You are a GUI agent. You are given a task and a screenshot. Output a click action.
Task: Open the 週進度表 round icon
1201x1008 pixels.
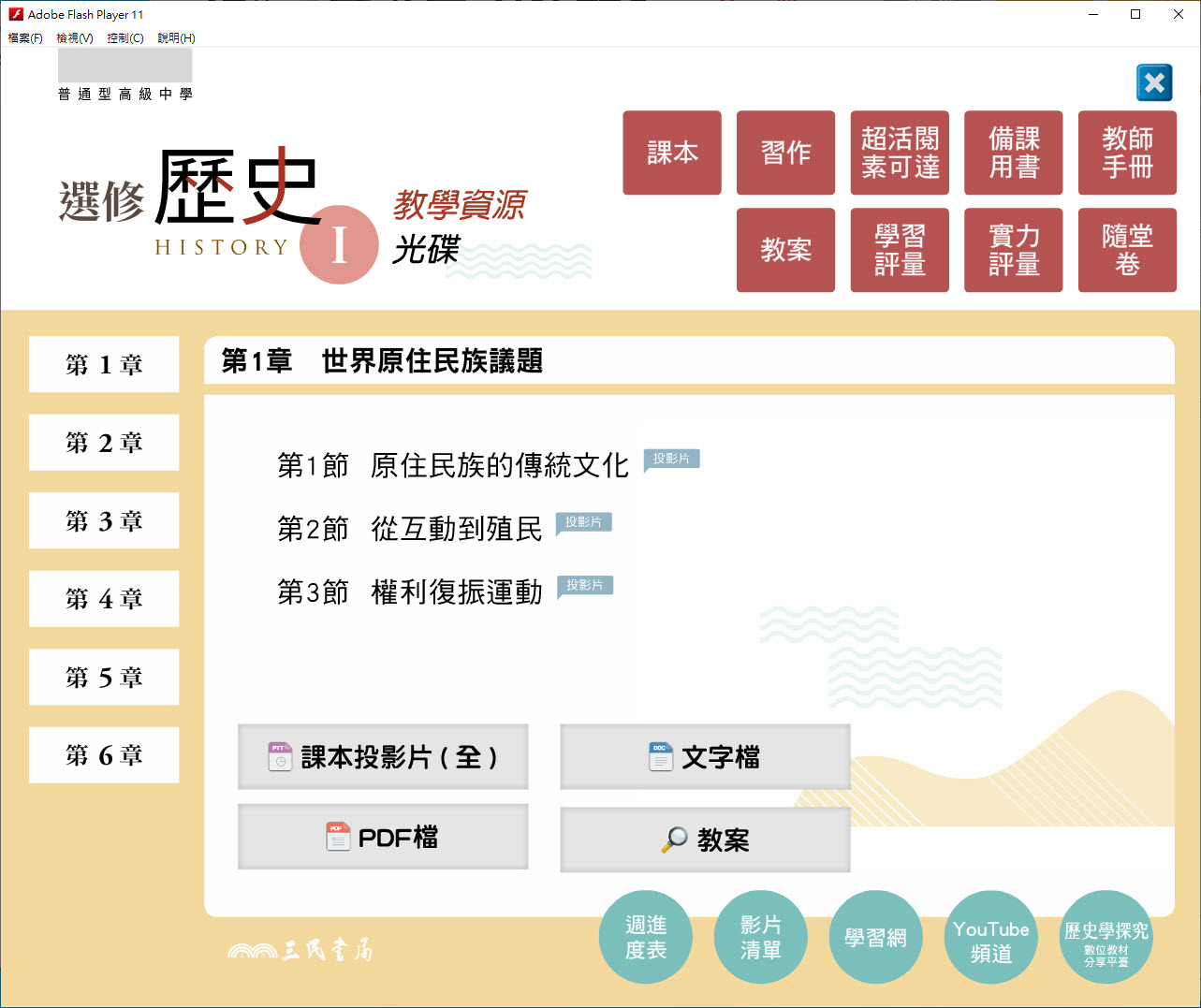pyautogui.click(x=646, y=937)
